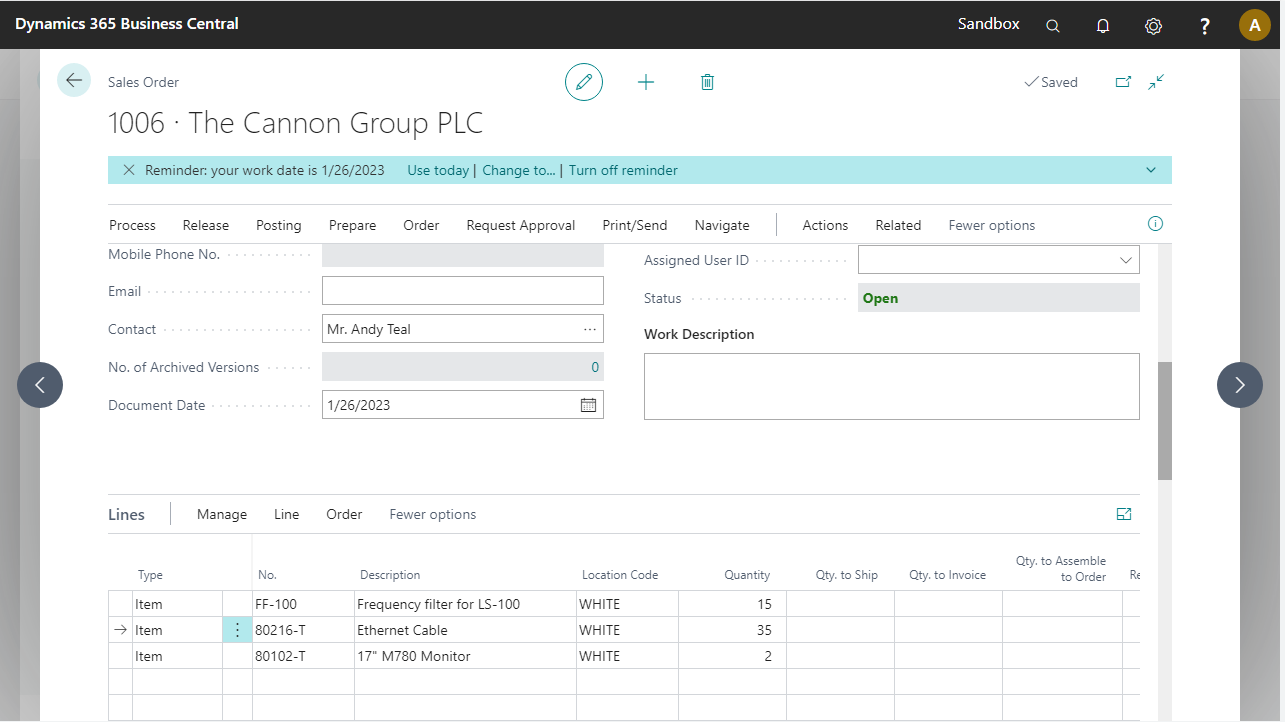Image resolution: width=1285 pixels, height=722 pixels.
Task: Open the Line menu in Lines
Action: [287, 514]
